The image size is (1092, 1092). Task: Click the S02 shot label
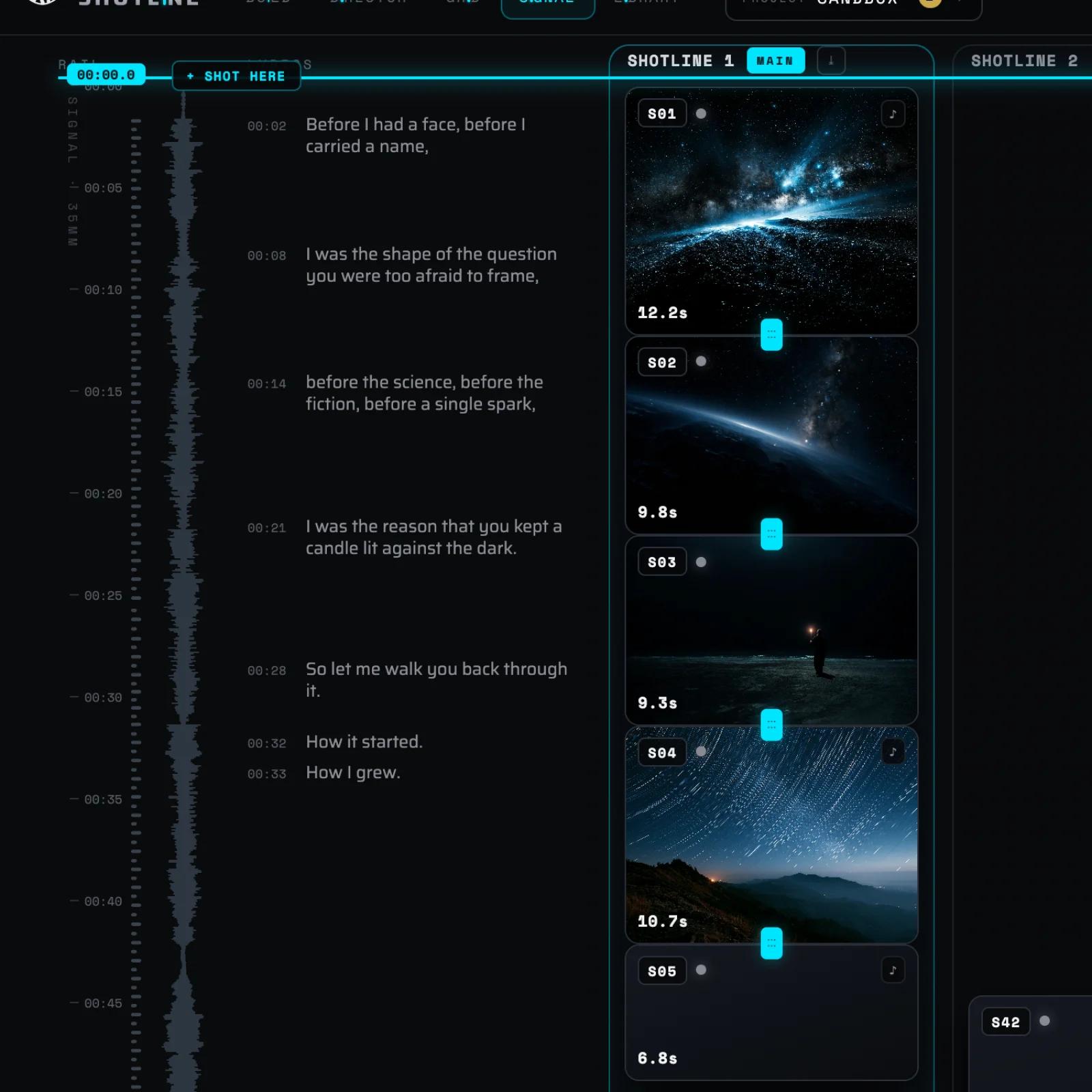point(662,362)
